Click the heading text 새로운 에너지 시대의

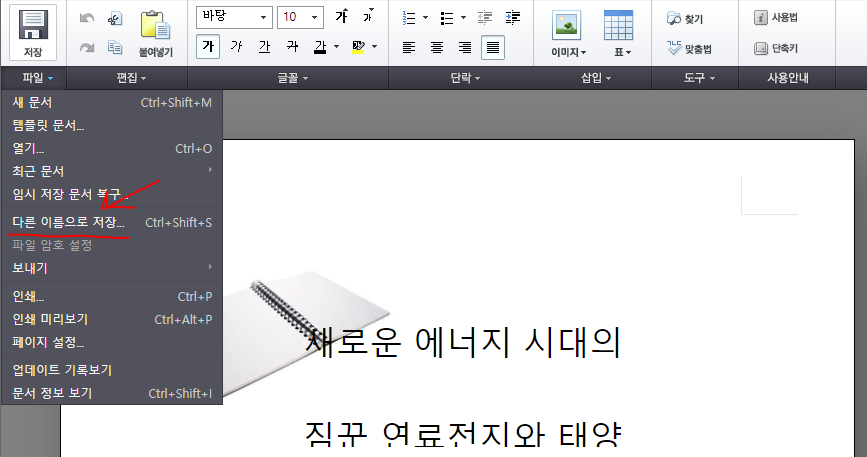click(x=463, y=342)
